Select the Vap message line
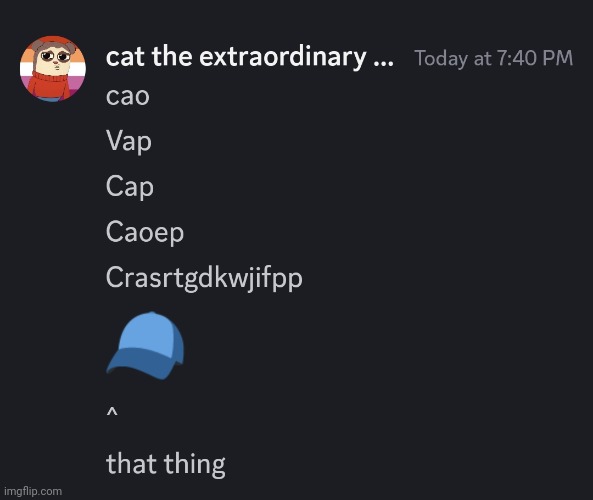 pyautogui.click(x=129, y=142)
